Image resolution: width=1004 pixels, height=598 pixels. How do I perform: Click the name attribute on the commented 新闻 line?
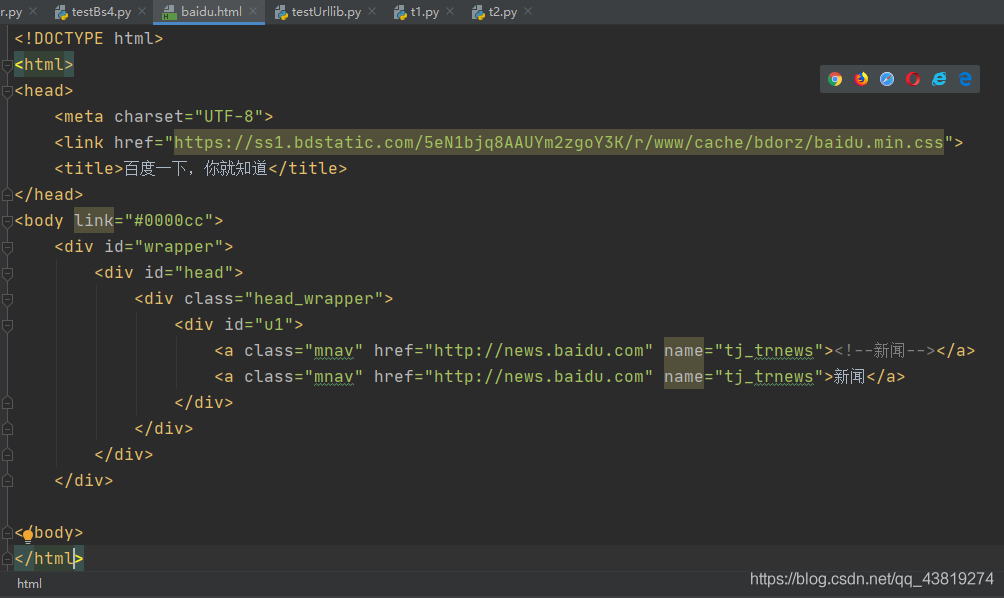click(684, 351)
